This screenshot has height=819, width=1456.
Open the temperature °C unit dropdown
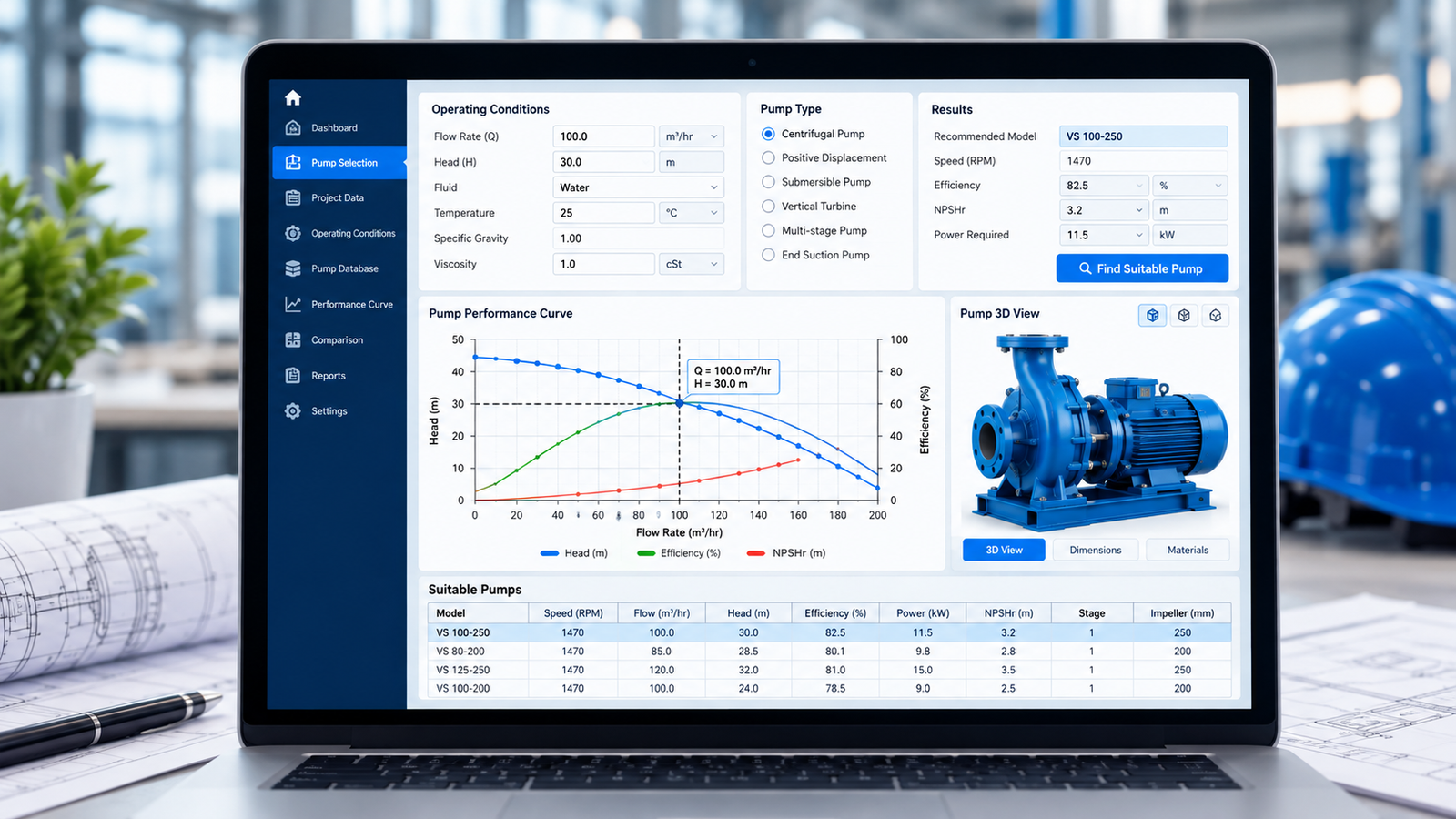click(692, 213)
